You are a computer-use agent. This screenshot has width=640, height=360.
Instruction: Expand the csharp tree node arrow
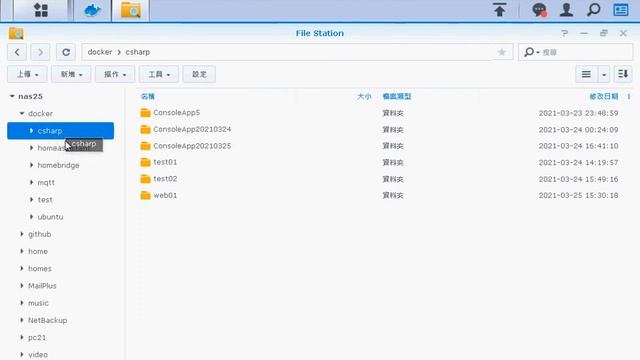click(31, 131)
